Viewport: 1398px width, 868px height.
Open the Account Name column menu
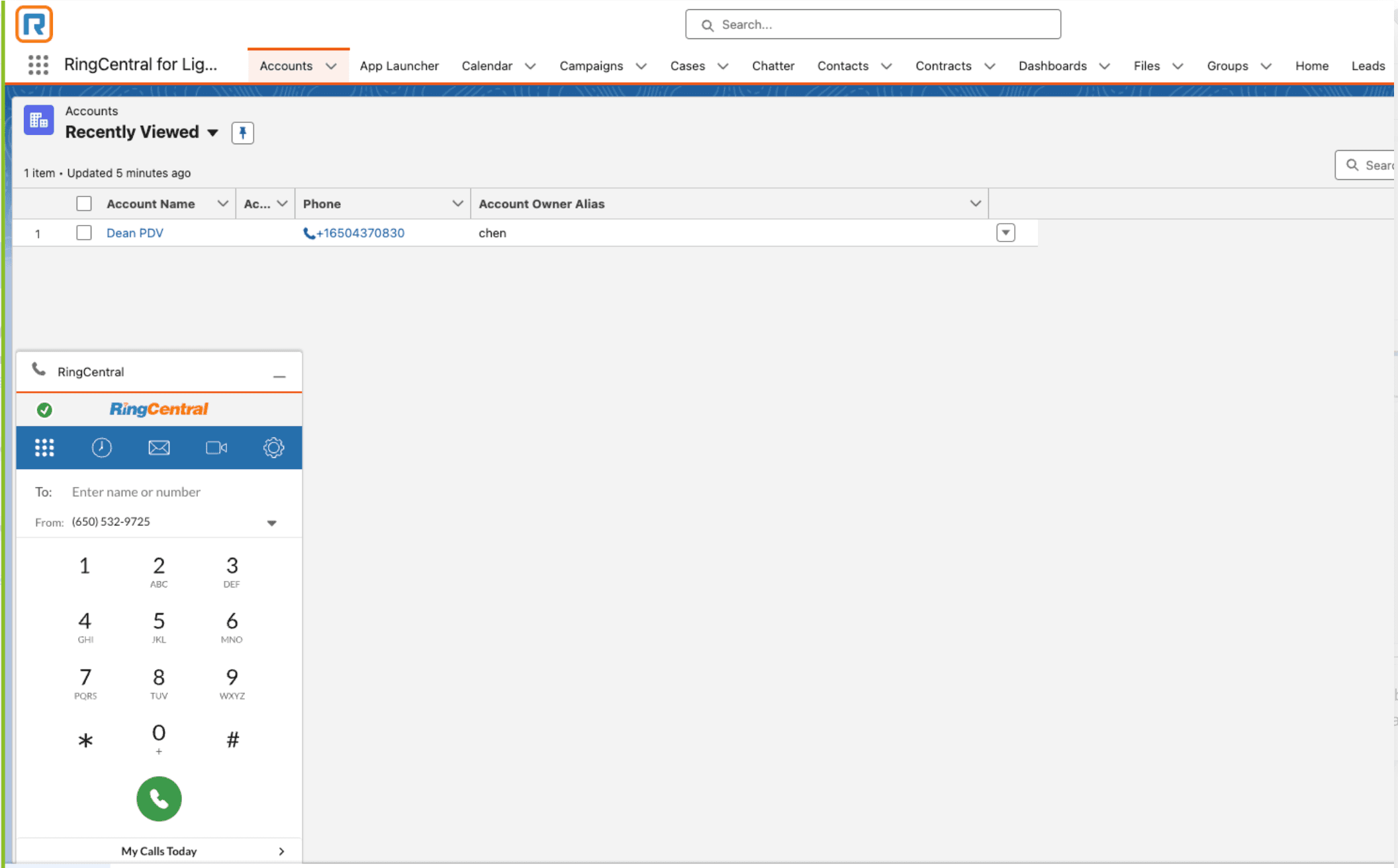pos(223,204)
